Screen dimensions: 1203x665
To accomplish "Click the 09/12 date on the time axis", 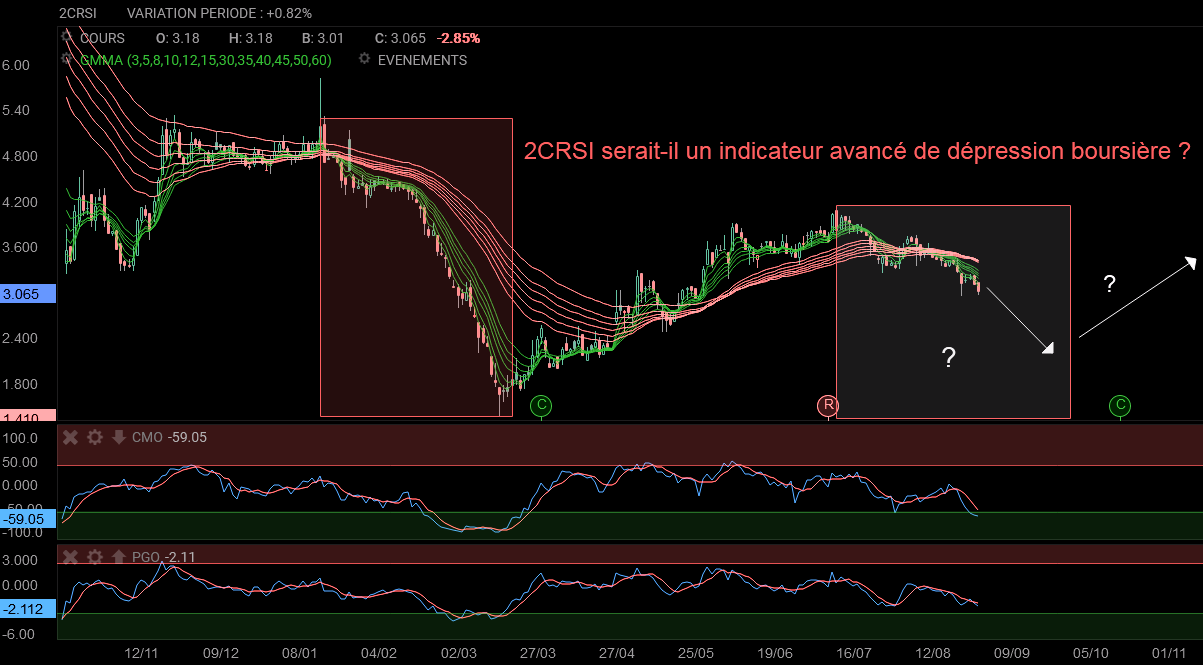I will [220, 652].
